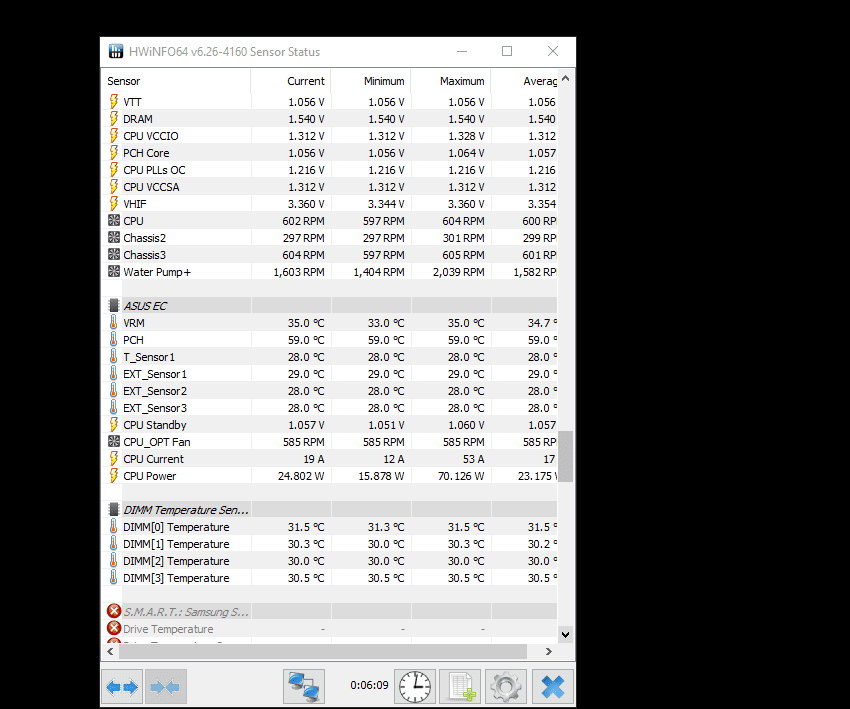Click the Minimum column header
The height and width of the screenshot is (709, 850).
pos(371,81)
